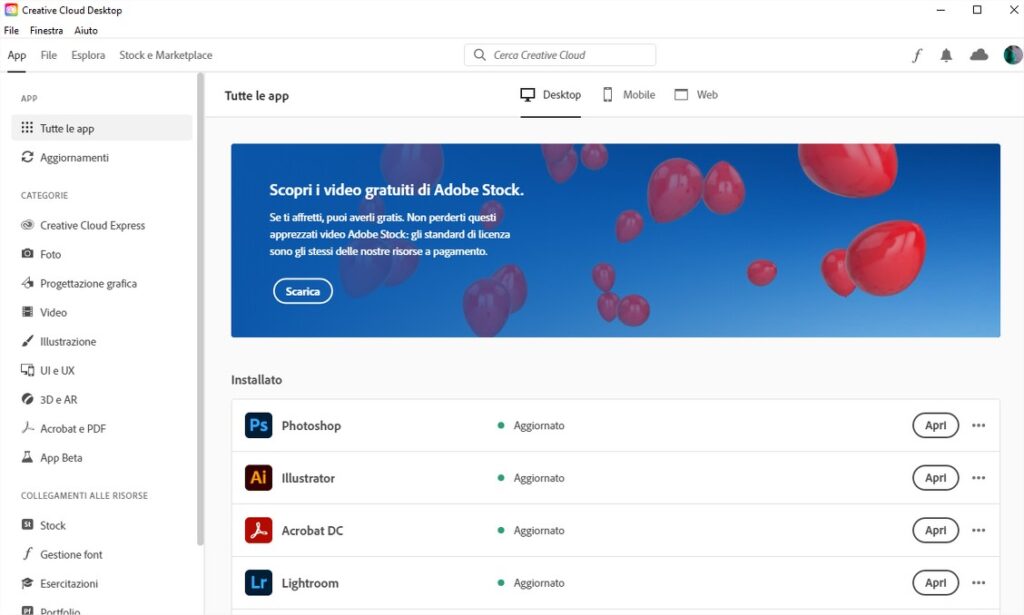The height and width of the screenshot is (615, 1024).
Task: Click the Cerca Creative Cloud search field
Action: 558,54
